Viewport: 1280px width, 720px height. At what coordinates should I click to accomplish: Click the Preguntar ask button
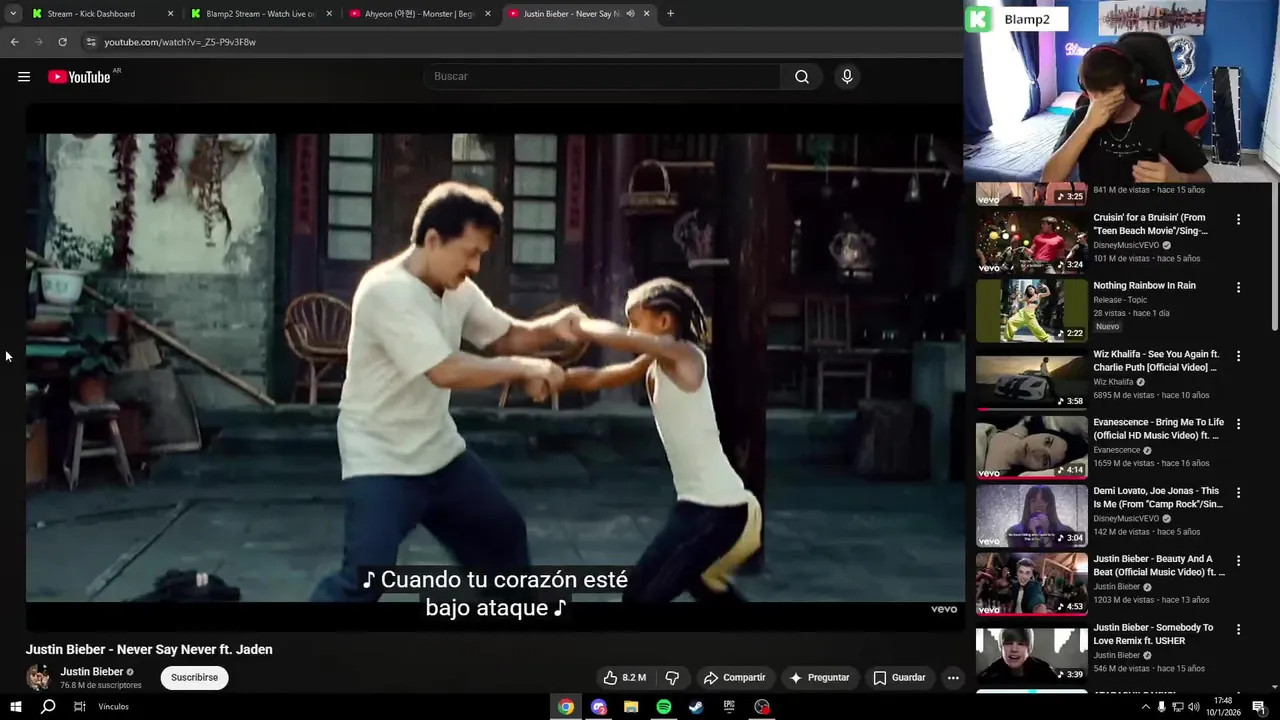click(819, 678)
